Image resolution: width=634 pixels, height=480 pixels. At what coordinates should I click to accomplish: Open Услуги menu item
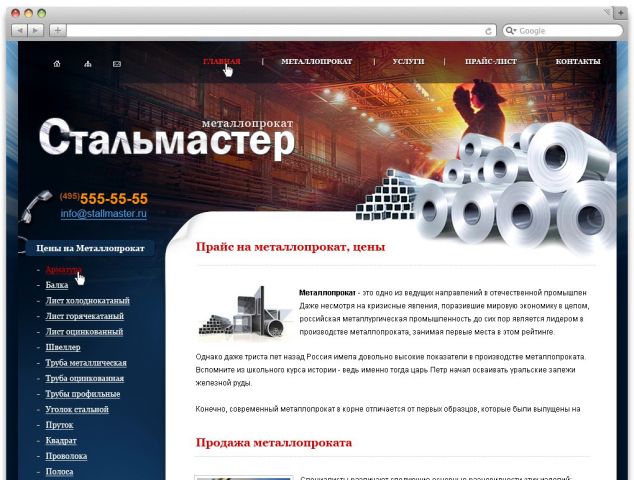408,61
